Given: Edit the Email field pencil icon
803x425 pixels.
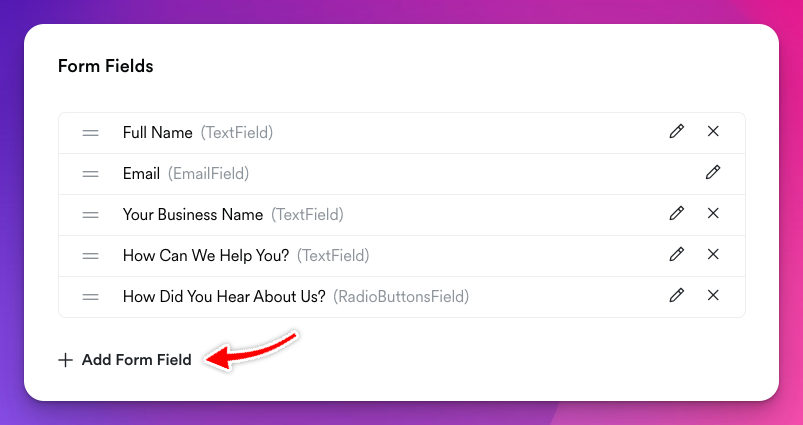Looking at the screenshot, I should [x=713, y=173].
